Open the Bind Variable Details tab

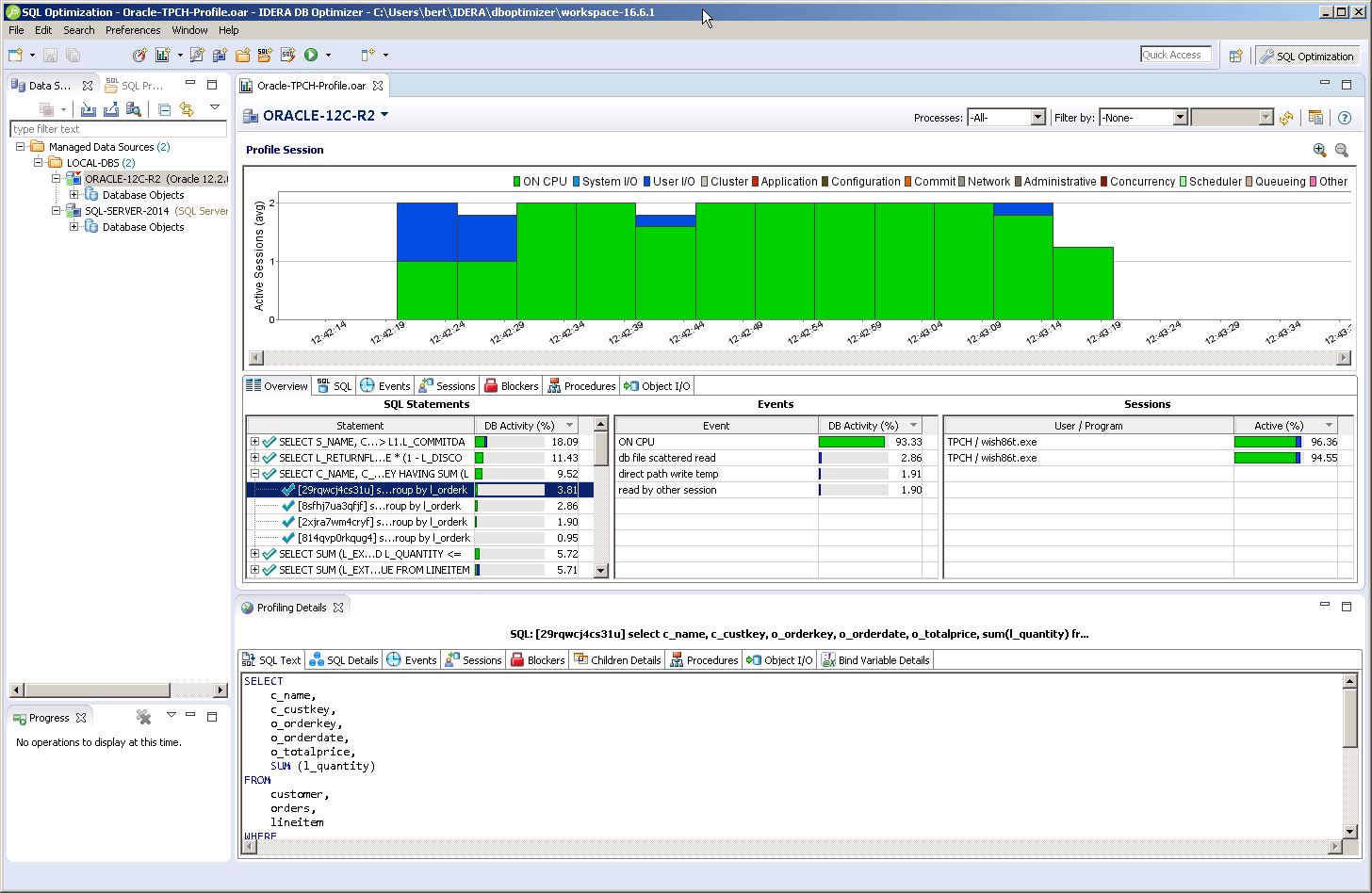tap(875, 660)
